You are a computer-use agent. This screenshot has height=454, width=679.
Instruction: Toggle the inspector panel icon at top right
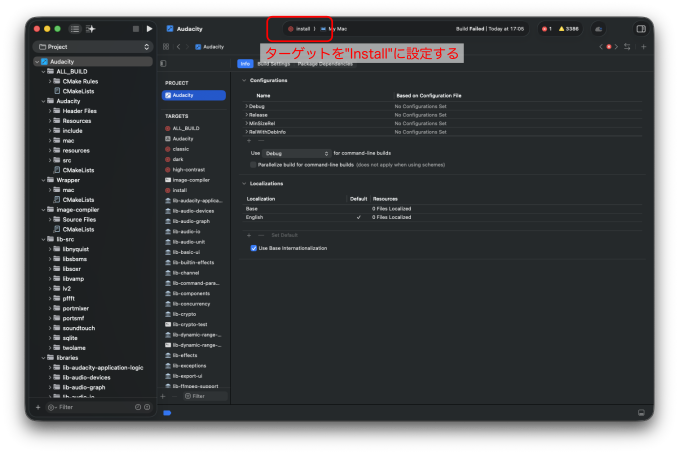641,29
